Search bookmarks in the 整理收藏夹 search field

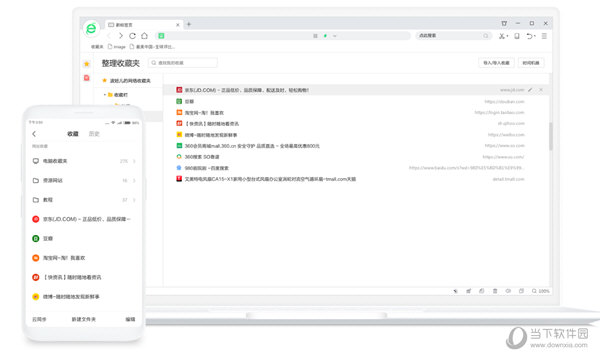183,62
